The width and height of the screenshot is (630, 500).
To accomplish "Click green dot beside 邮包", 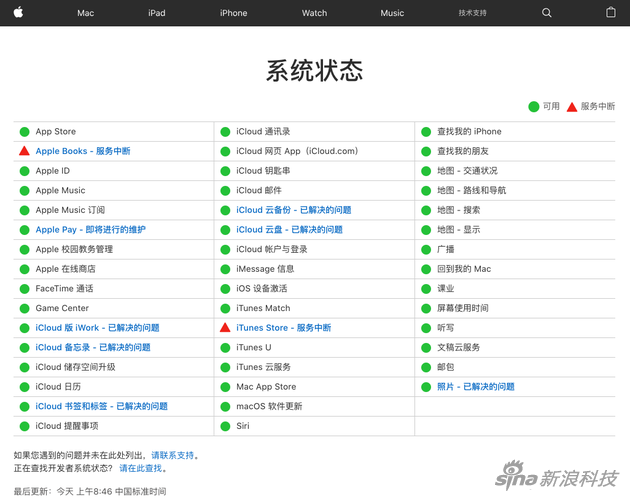I will point(426,367).
